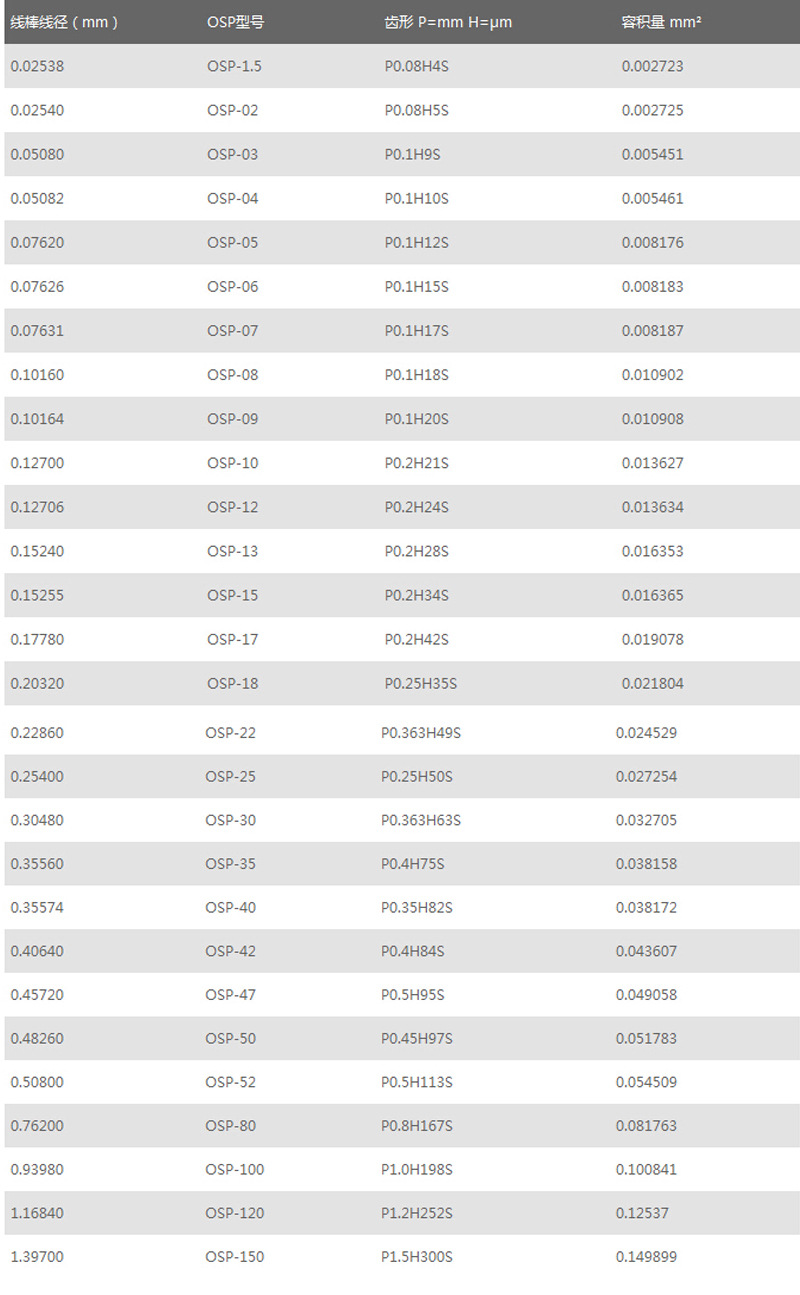Click the 0.149899 volume cell

point(646,1257)
